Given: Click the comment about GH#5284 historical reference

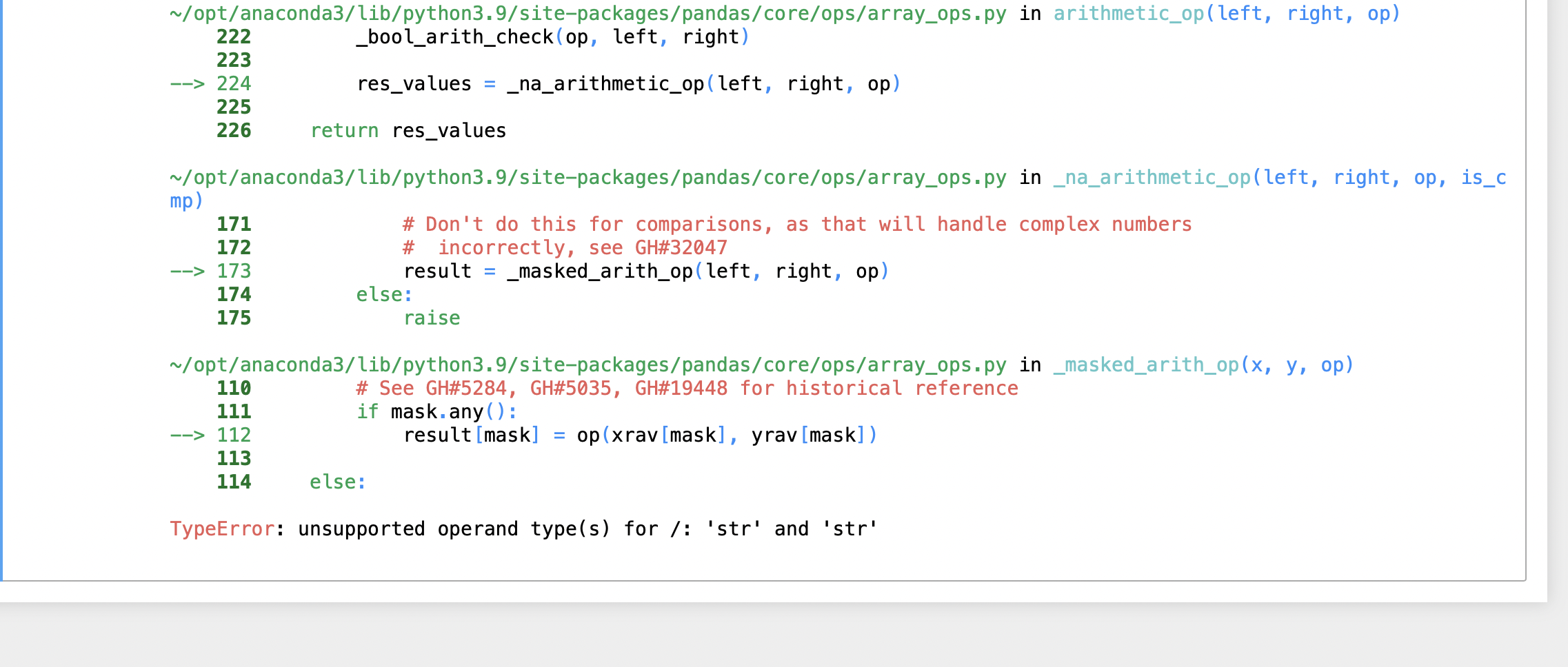Looking at the screenshot, I should pyautogui.click(x=687, y=389).
